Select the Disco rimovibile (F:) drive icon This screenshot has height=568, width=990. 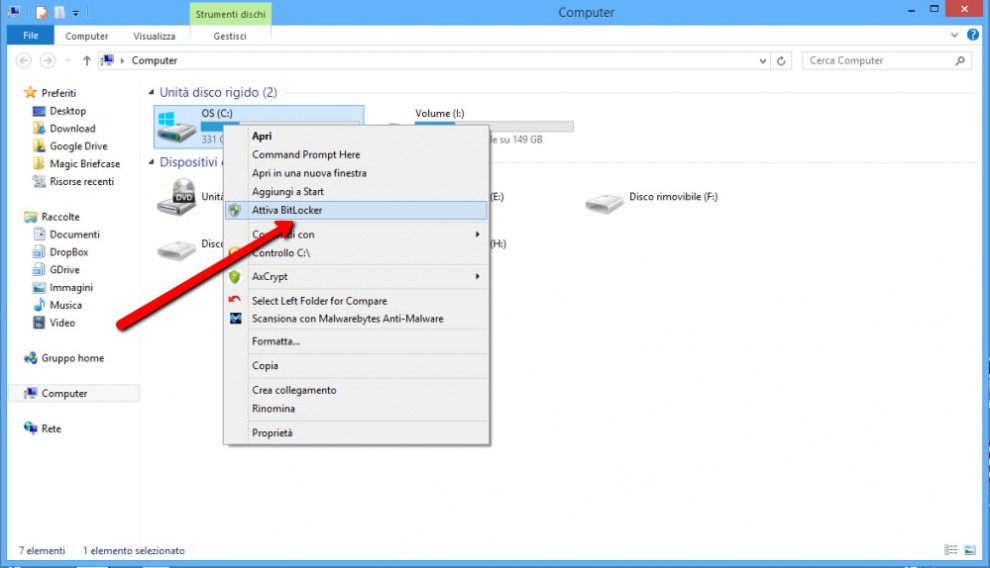click(604, 203)
